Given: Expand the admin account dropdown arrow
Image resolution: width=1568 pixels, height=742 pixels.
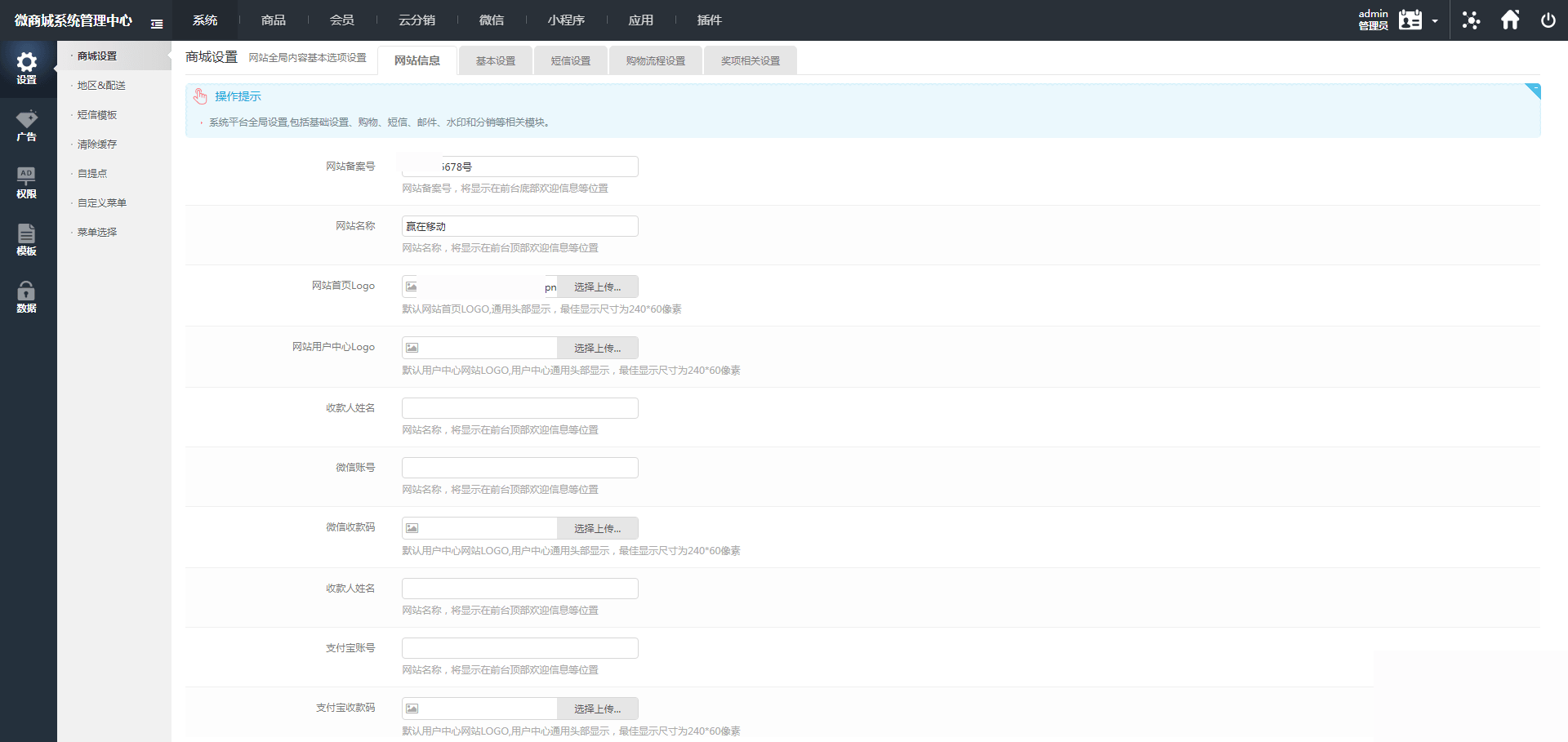Looking at the screenshot, I should [x=1435, y=21].
